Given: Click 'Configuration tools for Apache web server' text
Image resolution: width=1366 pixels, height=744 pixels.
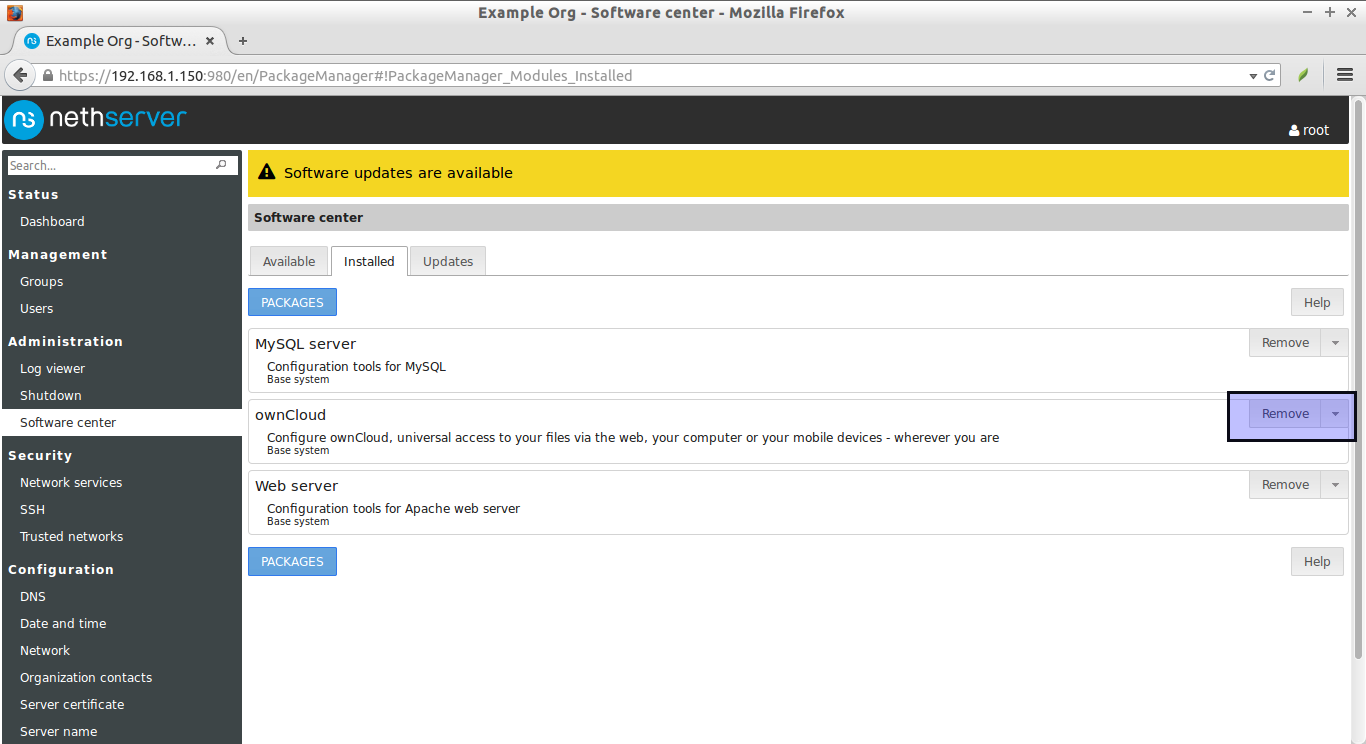Looking at the screenshot, I should point(393,509).
